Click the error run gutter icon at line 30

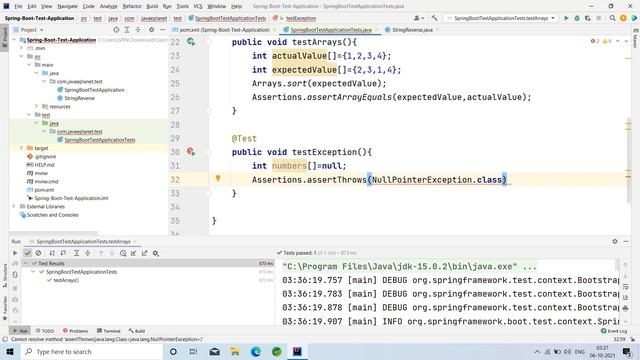[x=191, y=151]
